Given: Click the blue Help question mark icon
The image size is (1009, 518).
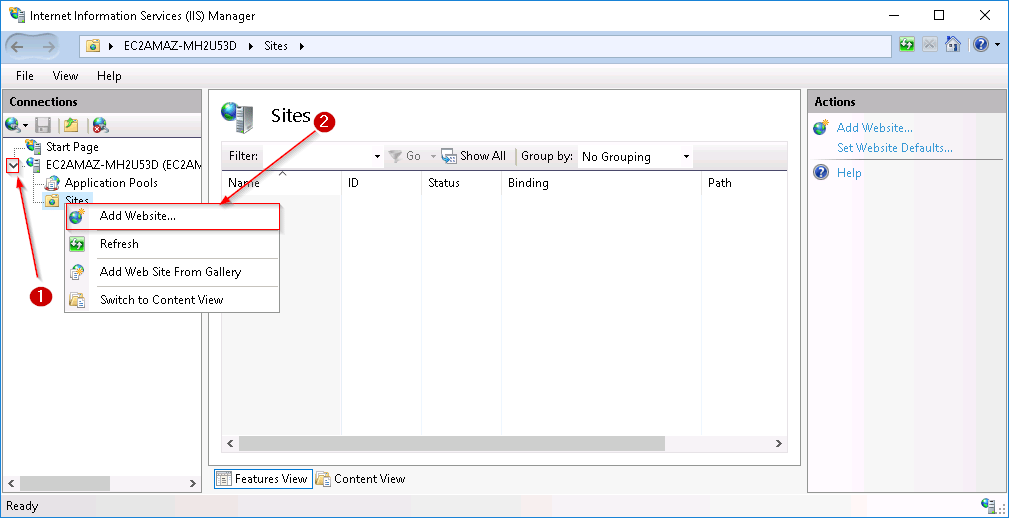Looking at the screenshot, I should click(x=981, y=45).
